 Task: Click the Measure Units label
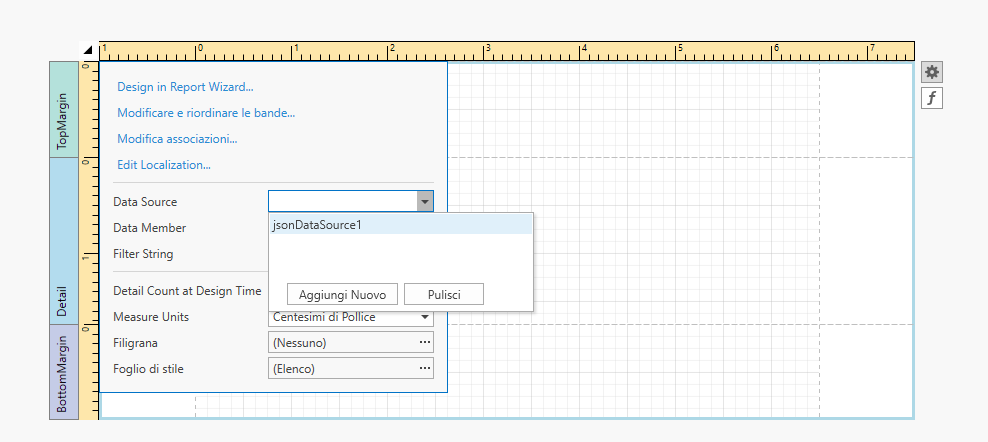click(x=151, y=317)
